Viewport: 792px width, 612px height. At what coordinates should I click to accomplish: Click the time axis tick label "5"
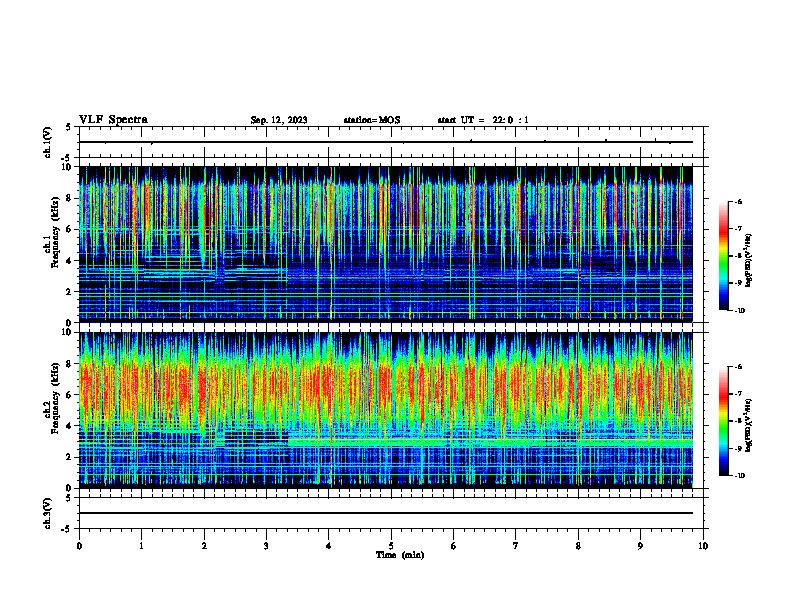tap(391, 546)
